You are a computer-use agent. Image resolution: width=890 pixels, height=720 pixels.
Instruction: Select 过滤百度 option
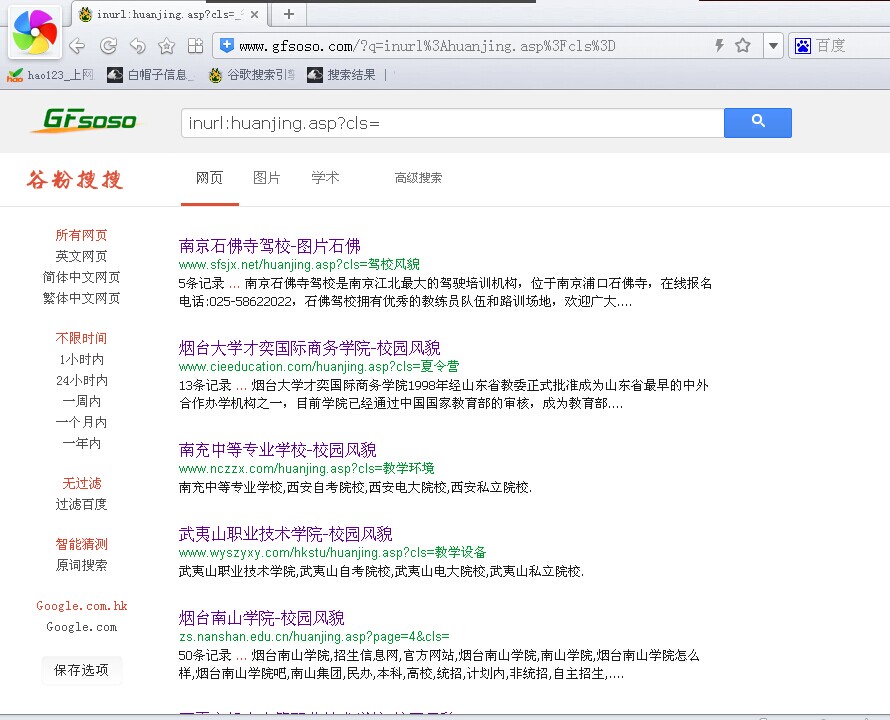81,504
